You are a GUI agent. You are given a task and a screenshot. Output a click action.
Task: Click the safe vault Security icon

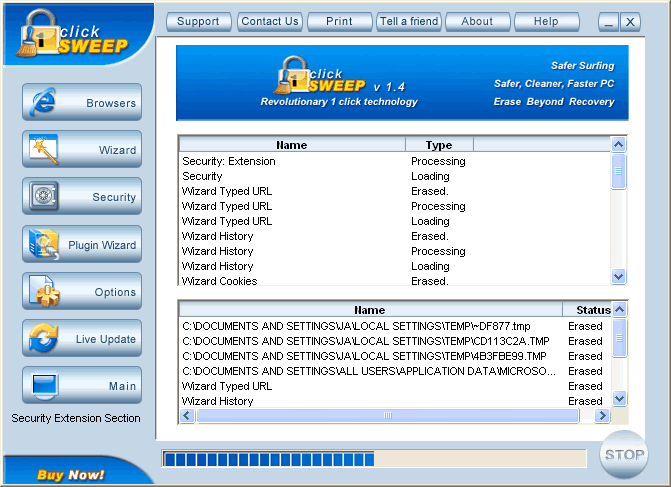click(43, 196)
